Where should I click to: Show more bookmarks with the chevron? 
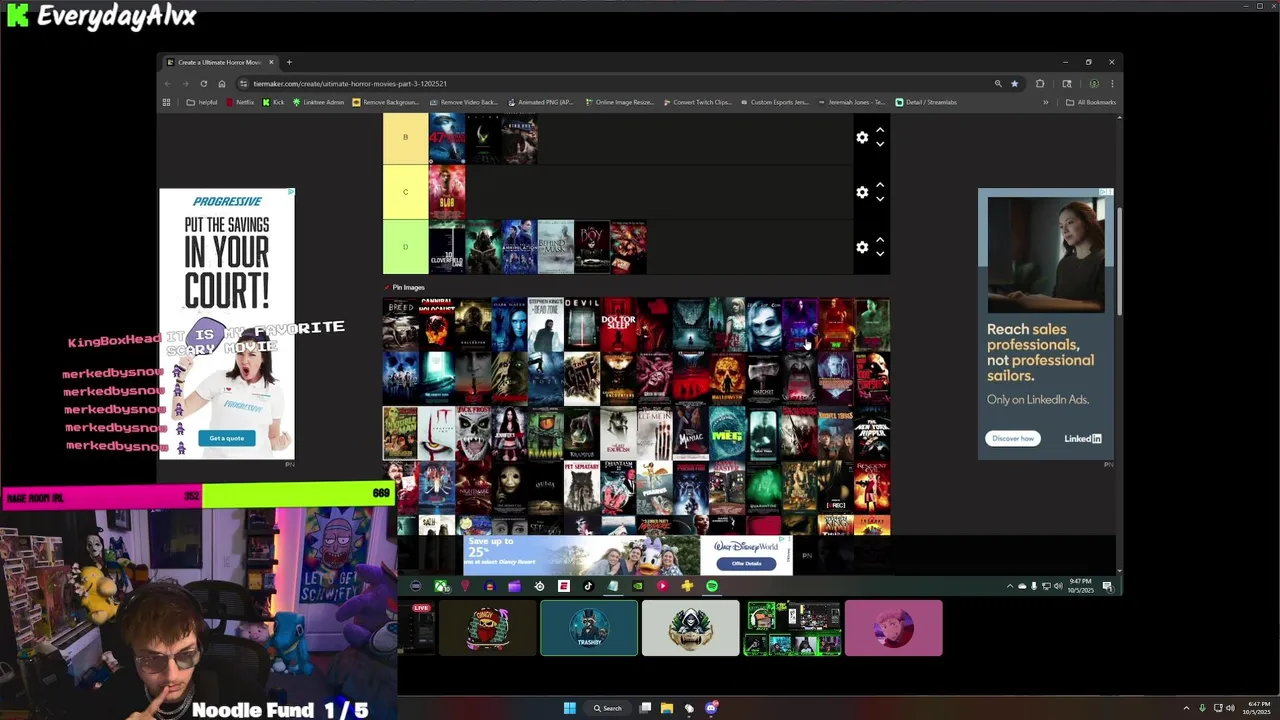1046,102
